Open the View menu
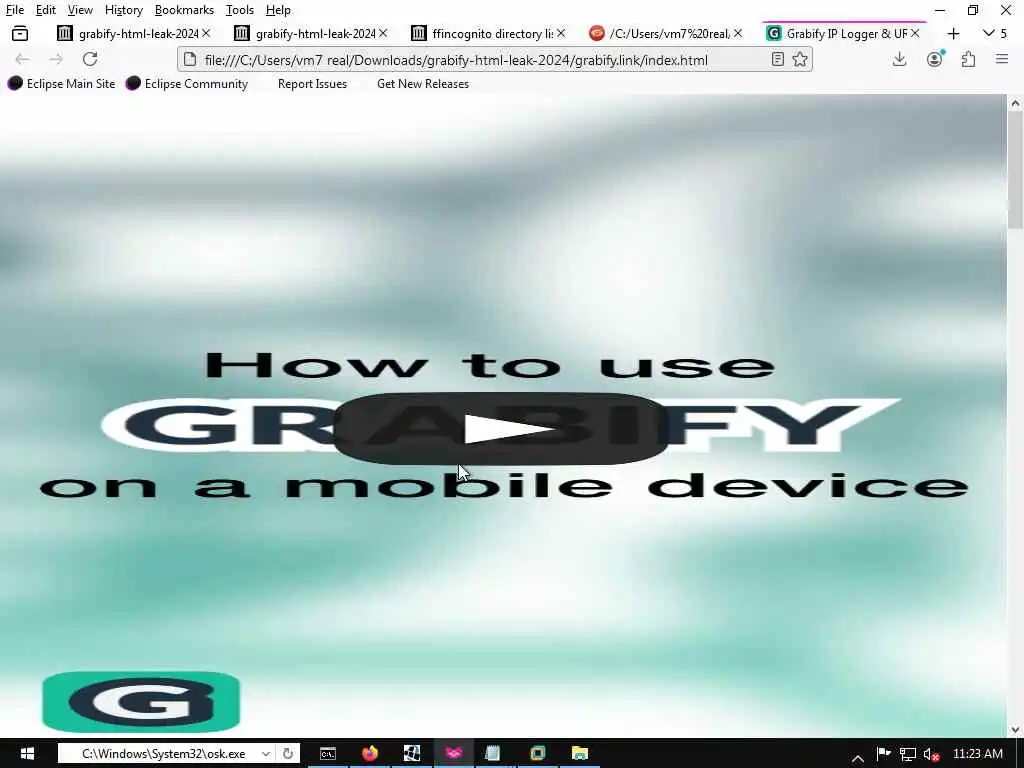The height and width of the screenshot is (768, 1024). pyautogui.click(x=80, y=10)
